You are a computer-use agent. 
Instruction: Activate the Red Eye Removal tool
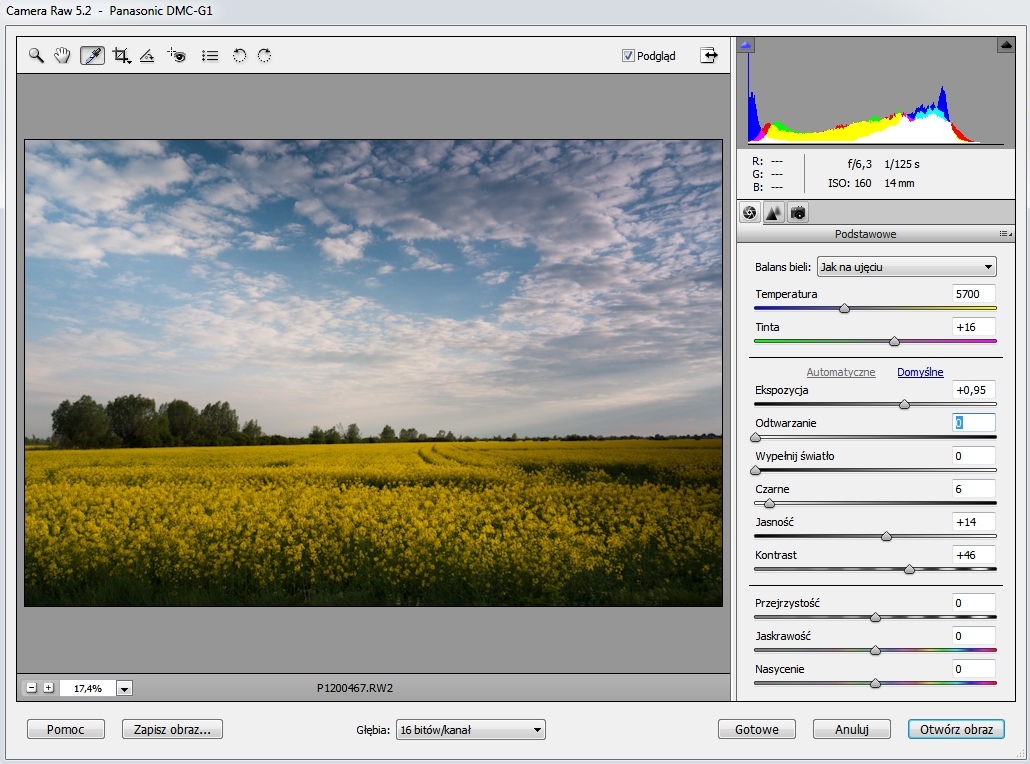coord(177,56)
